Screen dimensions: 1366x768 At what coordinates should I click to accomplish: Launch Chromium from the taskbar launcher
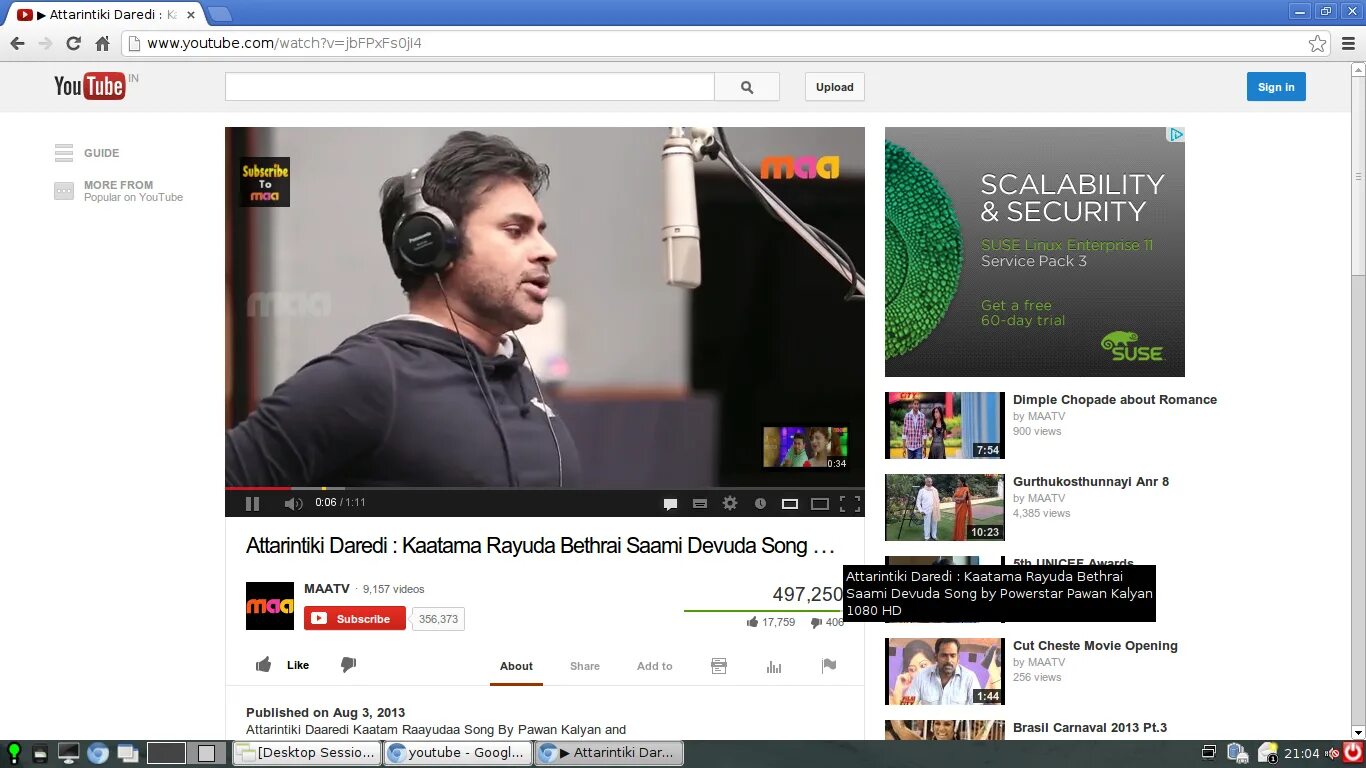pos(98,753)
